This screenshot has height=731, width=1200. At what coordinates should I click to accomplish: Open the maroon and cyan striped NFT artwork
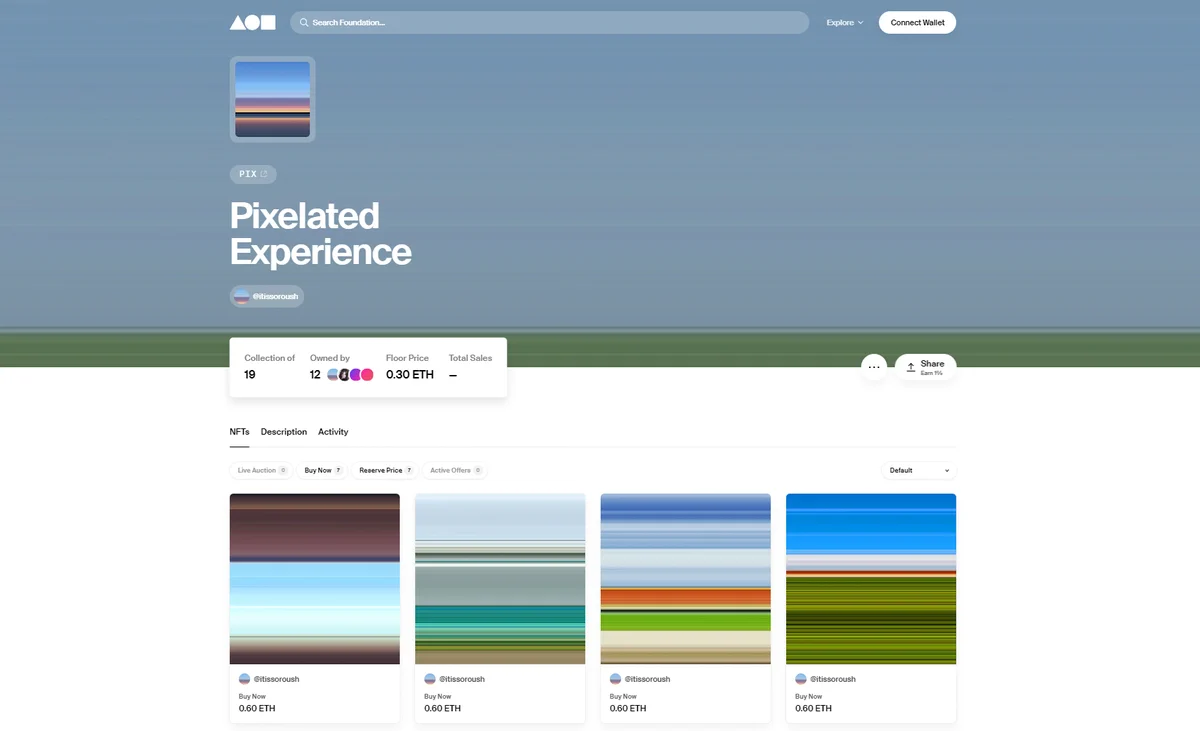(315, 579)
